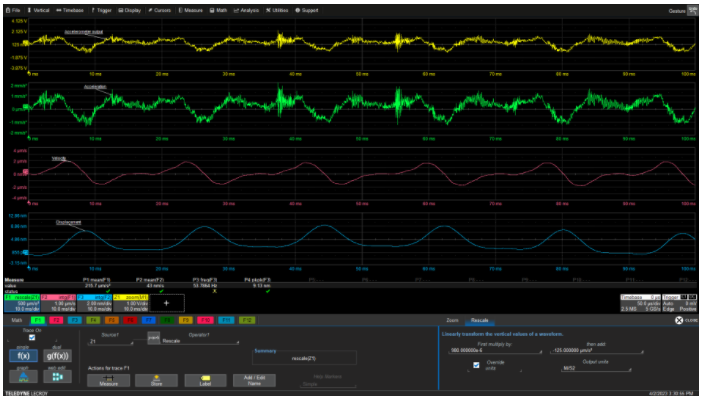Click the graph mode icon button

tap(23, 377)
